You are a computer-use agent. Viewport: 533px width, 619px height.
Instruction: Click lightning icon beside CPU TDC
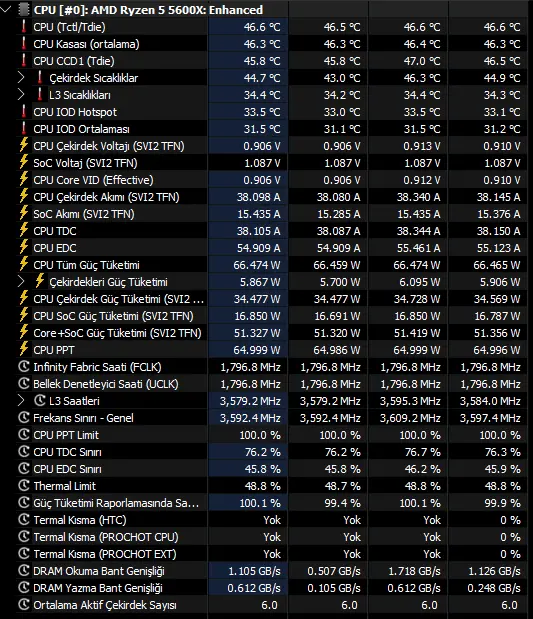pyautogui.click(x=24, y=230)
